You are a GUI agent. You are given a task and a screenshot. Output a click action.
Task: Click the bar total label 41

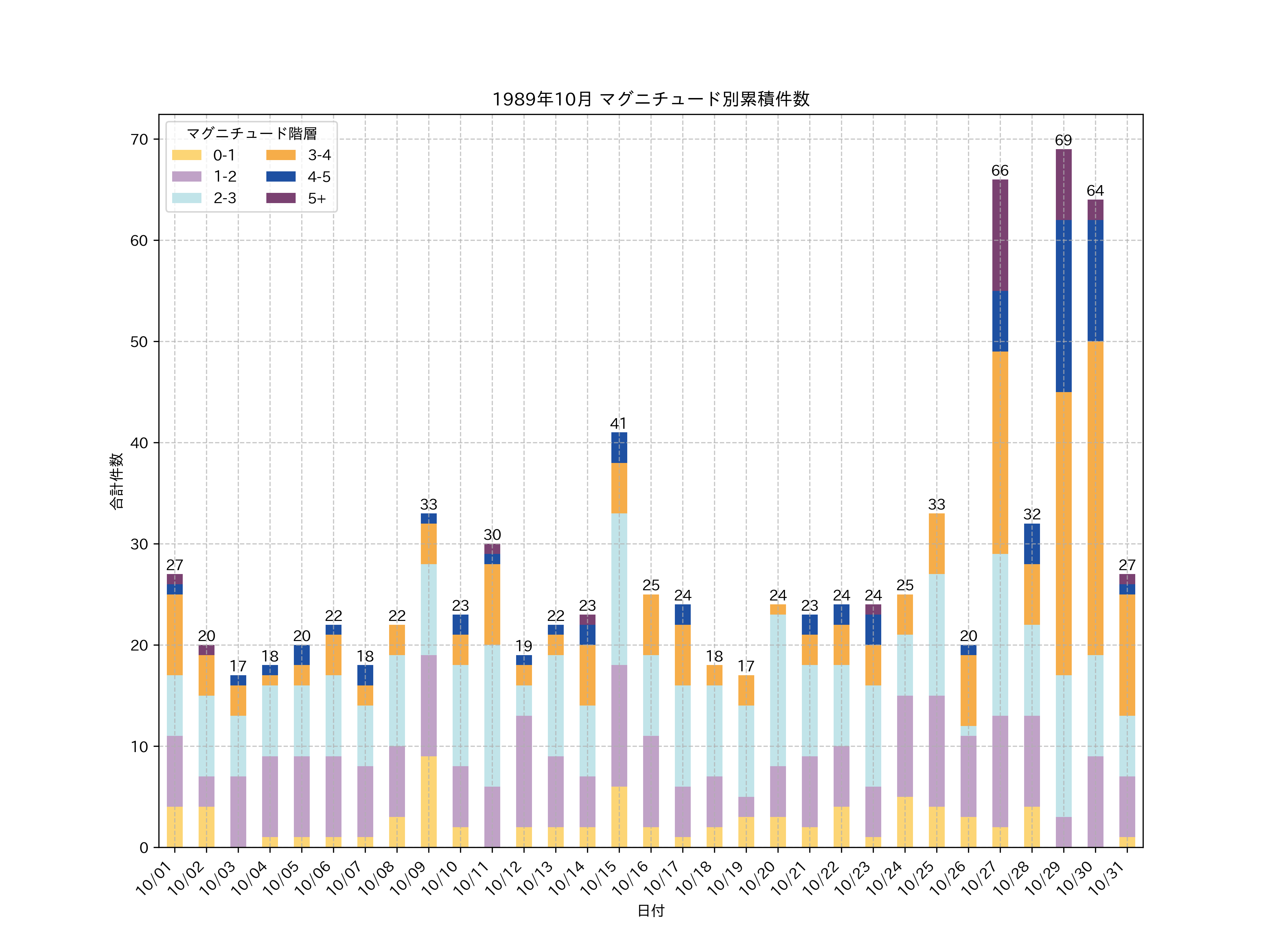(618, 423)
